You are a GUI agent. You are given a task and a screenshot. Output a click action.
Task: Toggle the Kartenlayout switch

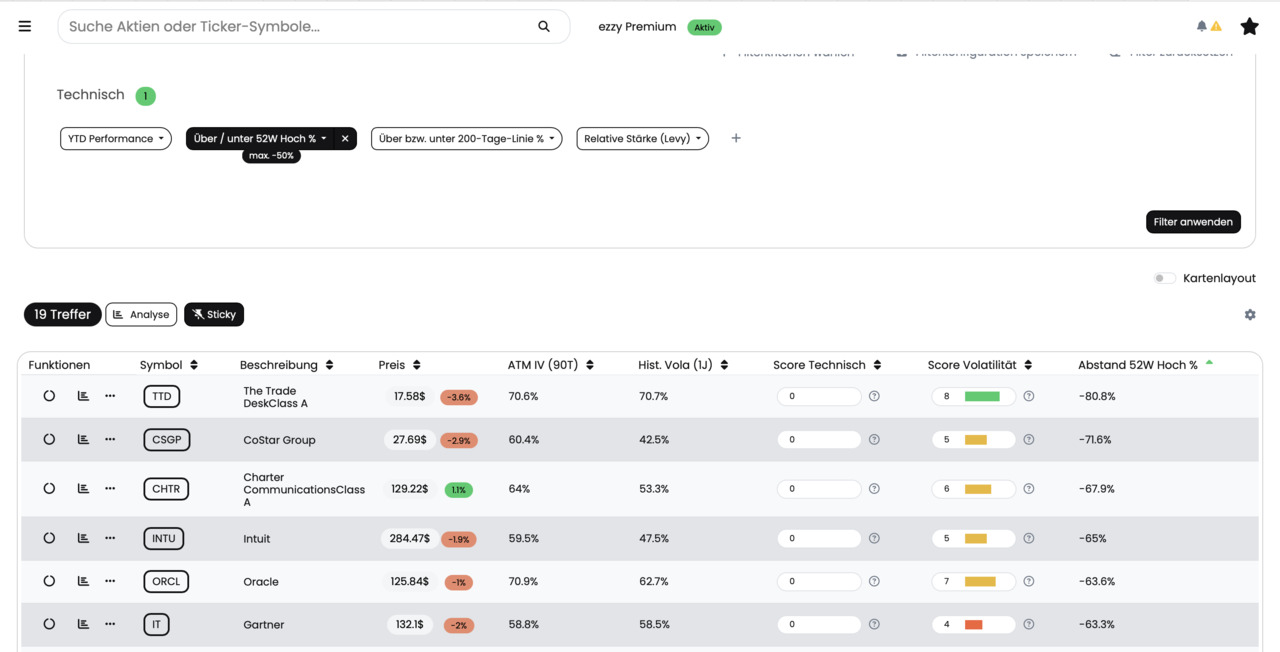coord(1164,278)
